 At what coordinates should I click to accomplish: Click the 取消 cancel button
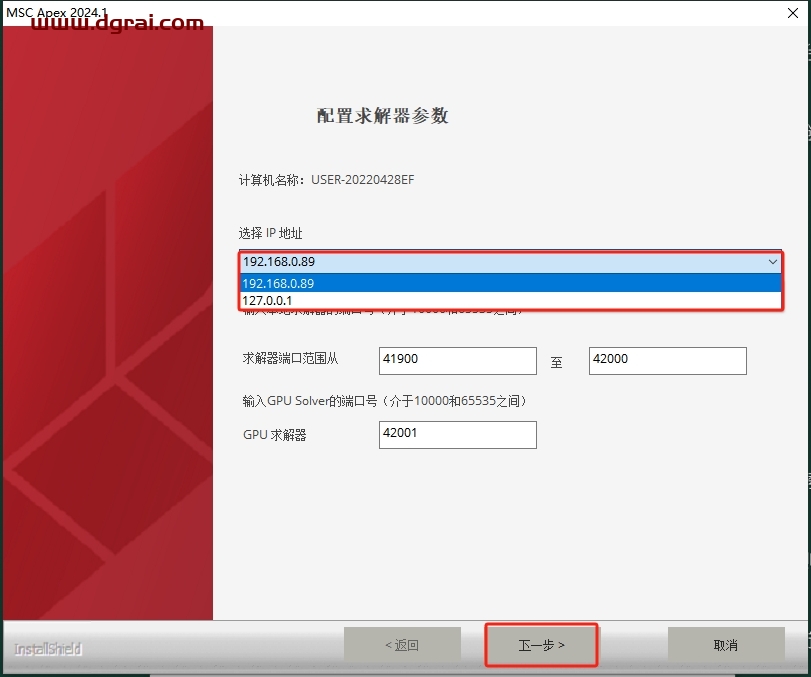pyautogui.click(x=726, y=645)
